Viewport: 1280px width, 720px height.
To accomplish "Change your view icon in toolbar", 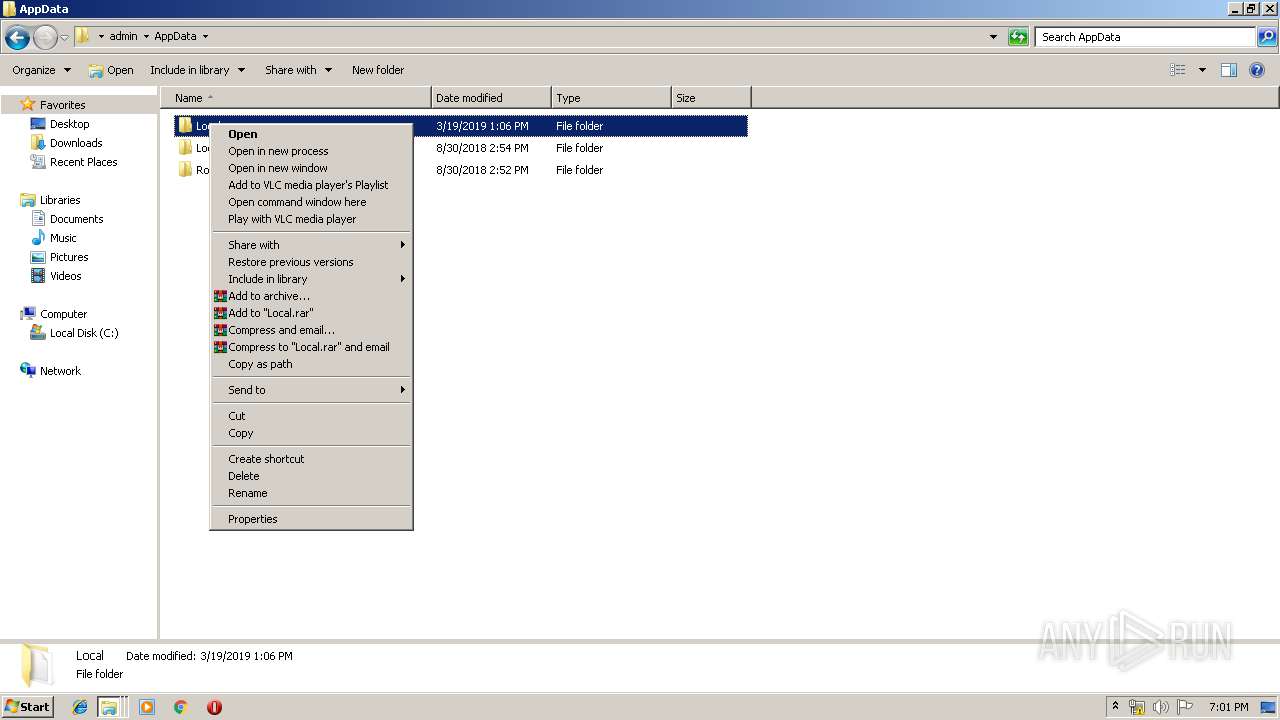I will tap(1178, 70).
